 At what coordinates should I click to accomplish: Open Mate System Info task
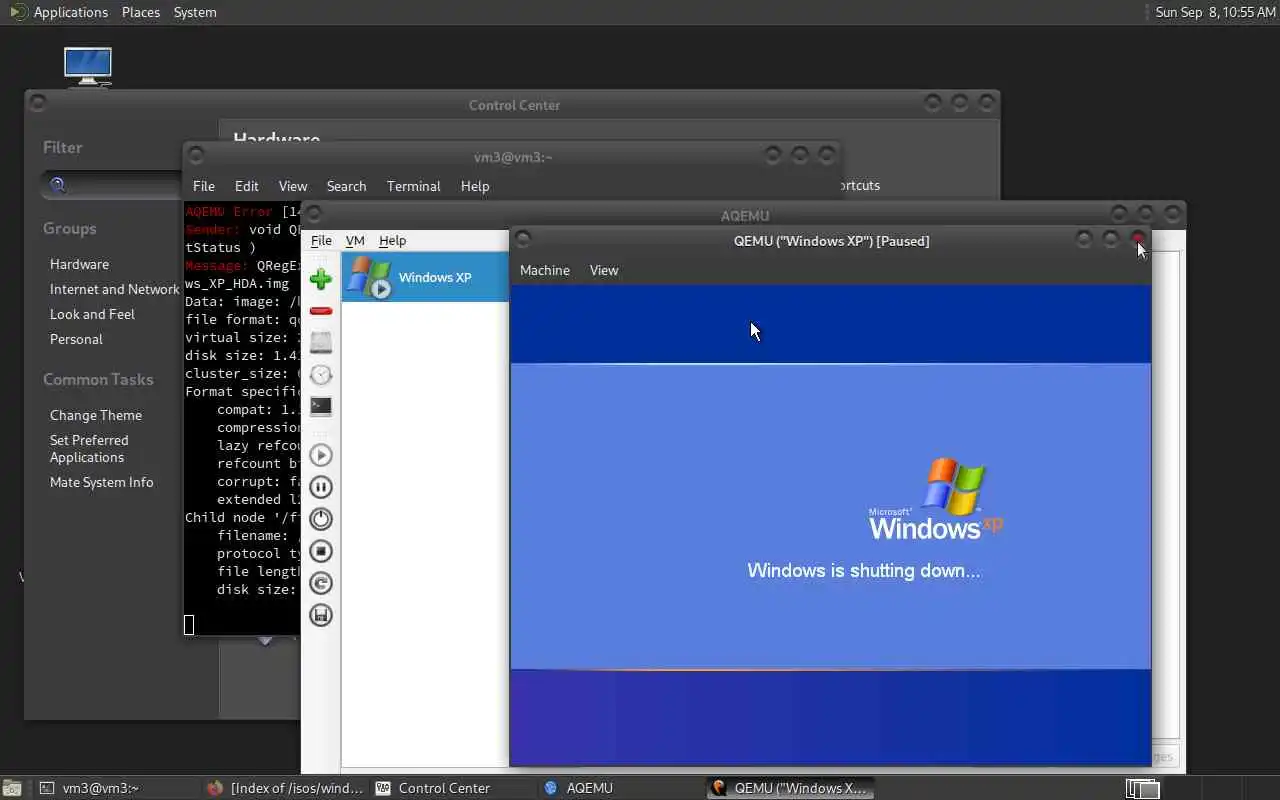[x=102, y=482]
